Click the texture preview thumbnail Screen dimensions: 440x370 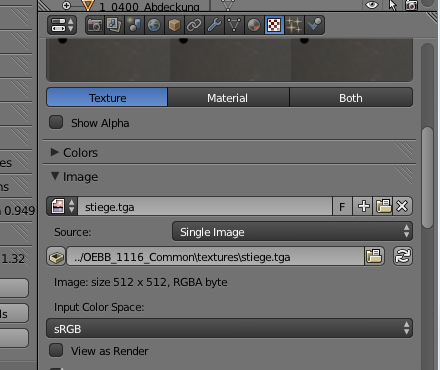coord(229,60)
